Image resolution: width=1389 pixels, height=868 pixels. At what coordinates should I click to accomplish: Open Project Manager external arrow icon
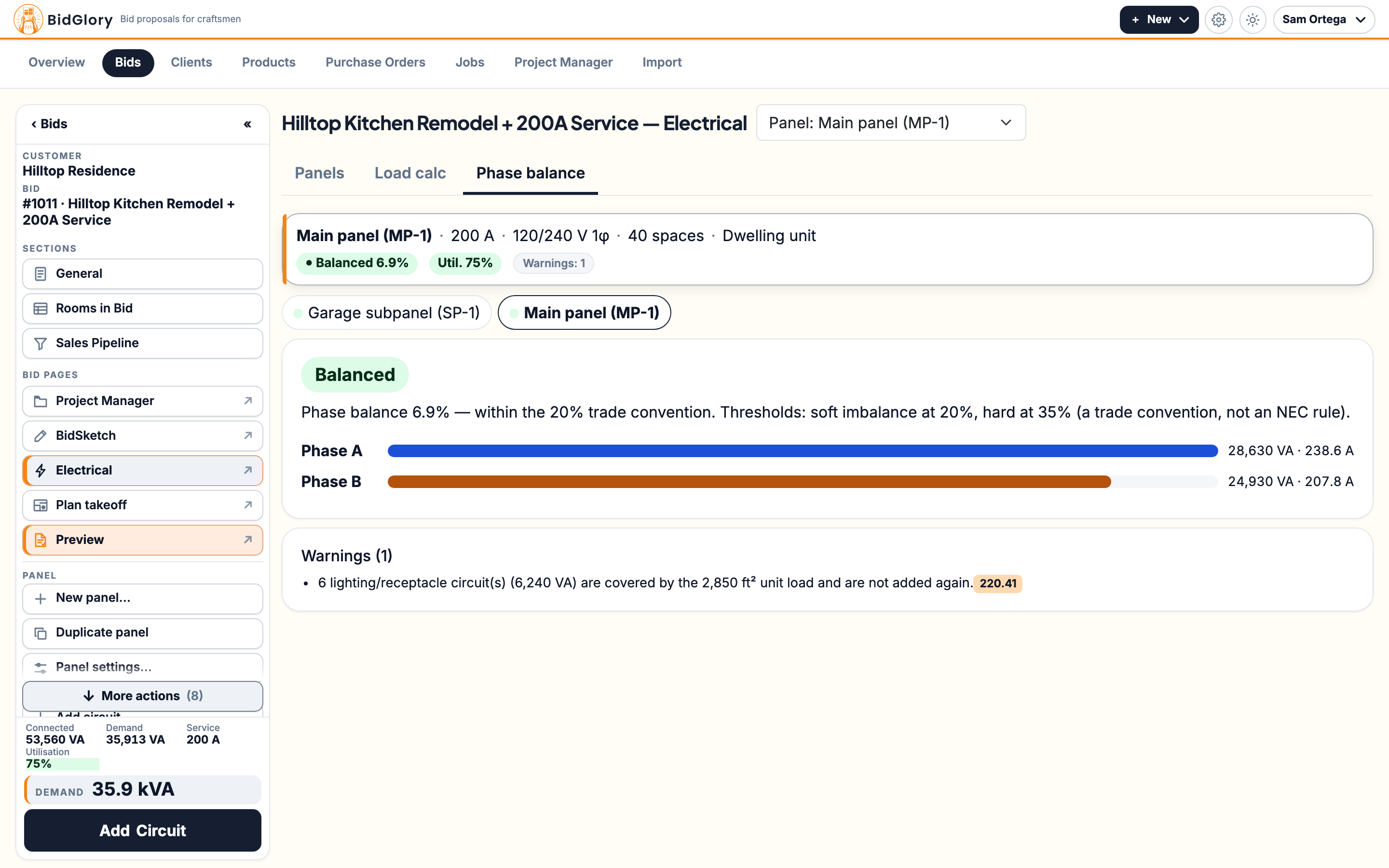point(248,401)
